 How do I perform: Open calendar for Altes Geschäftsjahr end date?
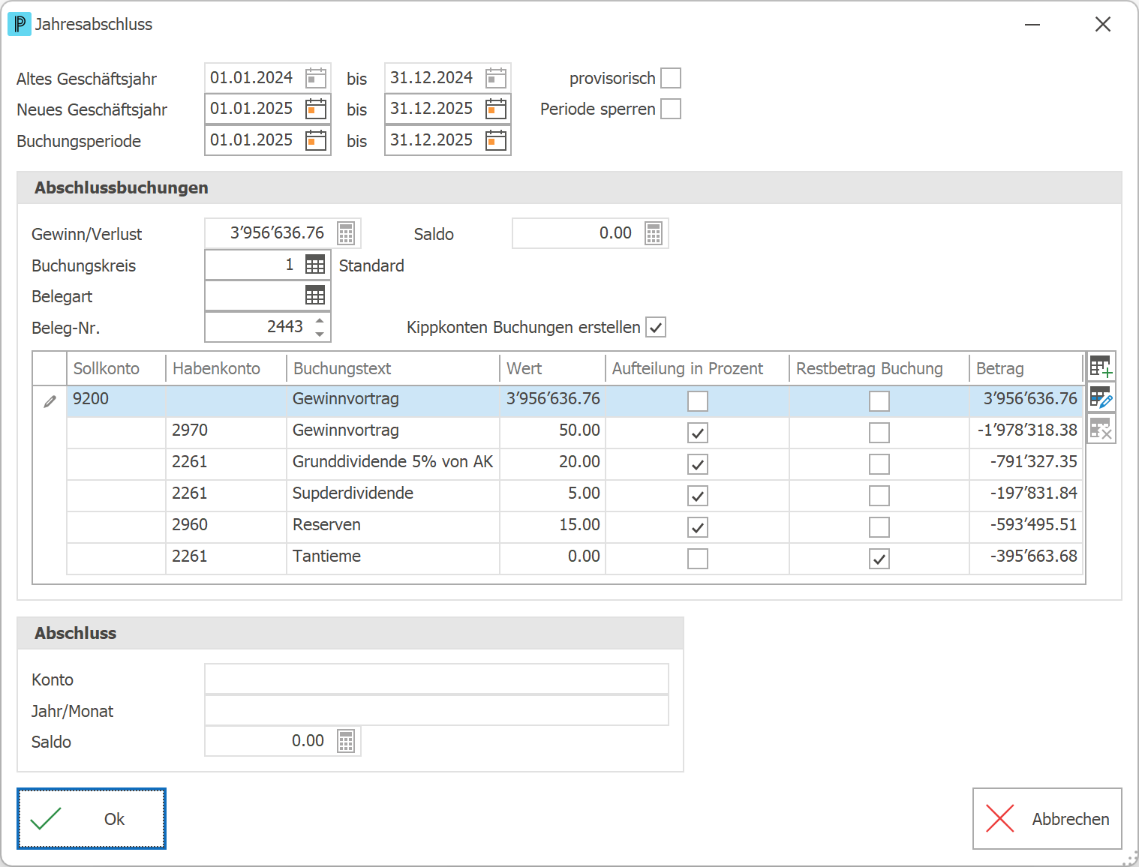tap(495, 78)
